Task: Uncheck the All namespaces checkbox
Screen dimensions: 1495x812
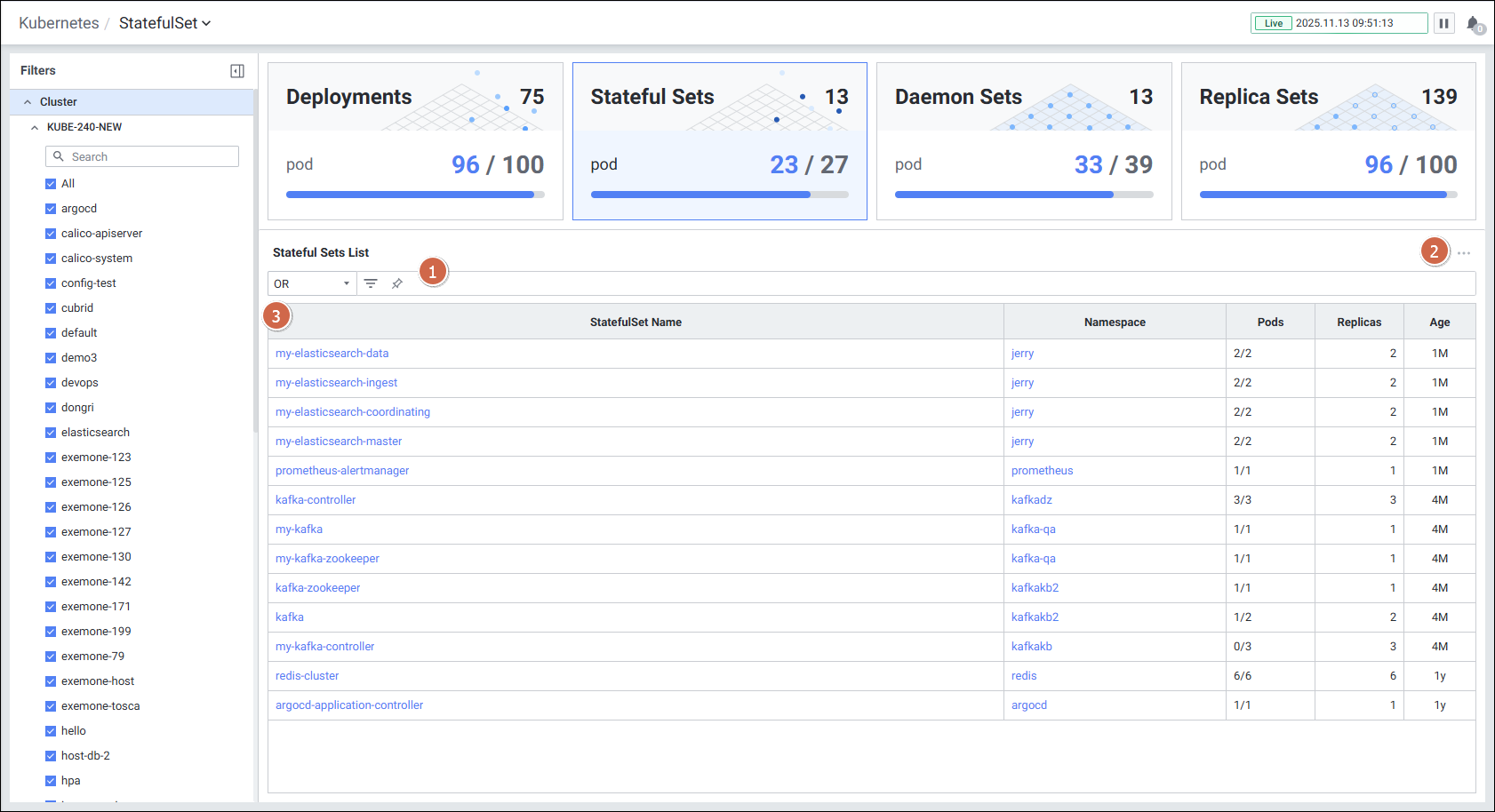Action: pyautogui.click(x=51, y=184)
